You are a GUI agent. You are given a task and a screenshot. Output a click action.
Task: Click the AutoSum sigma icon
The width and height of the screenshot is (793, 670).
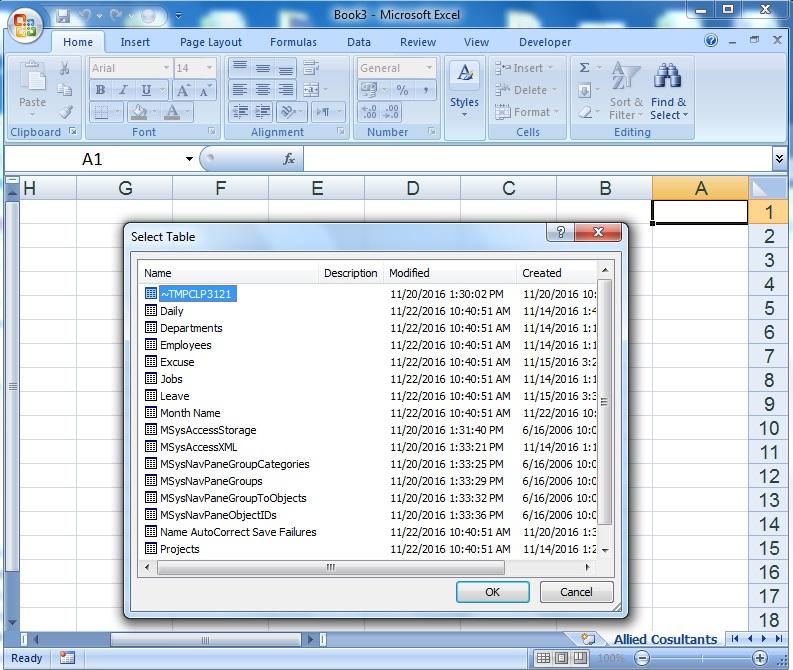pos(584,68)
